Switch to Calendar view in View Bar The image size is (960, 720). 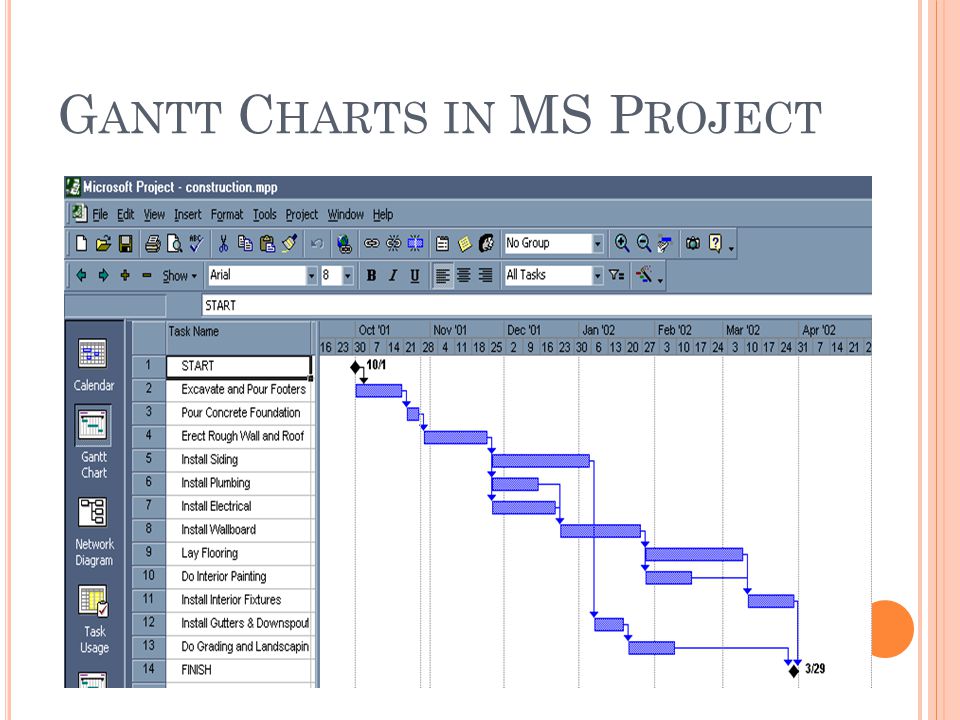point(94,365)
